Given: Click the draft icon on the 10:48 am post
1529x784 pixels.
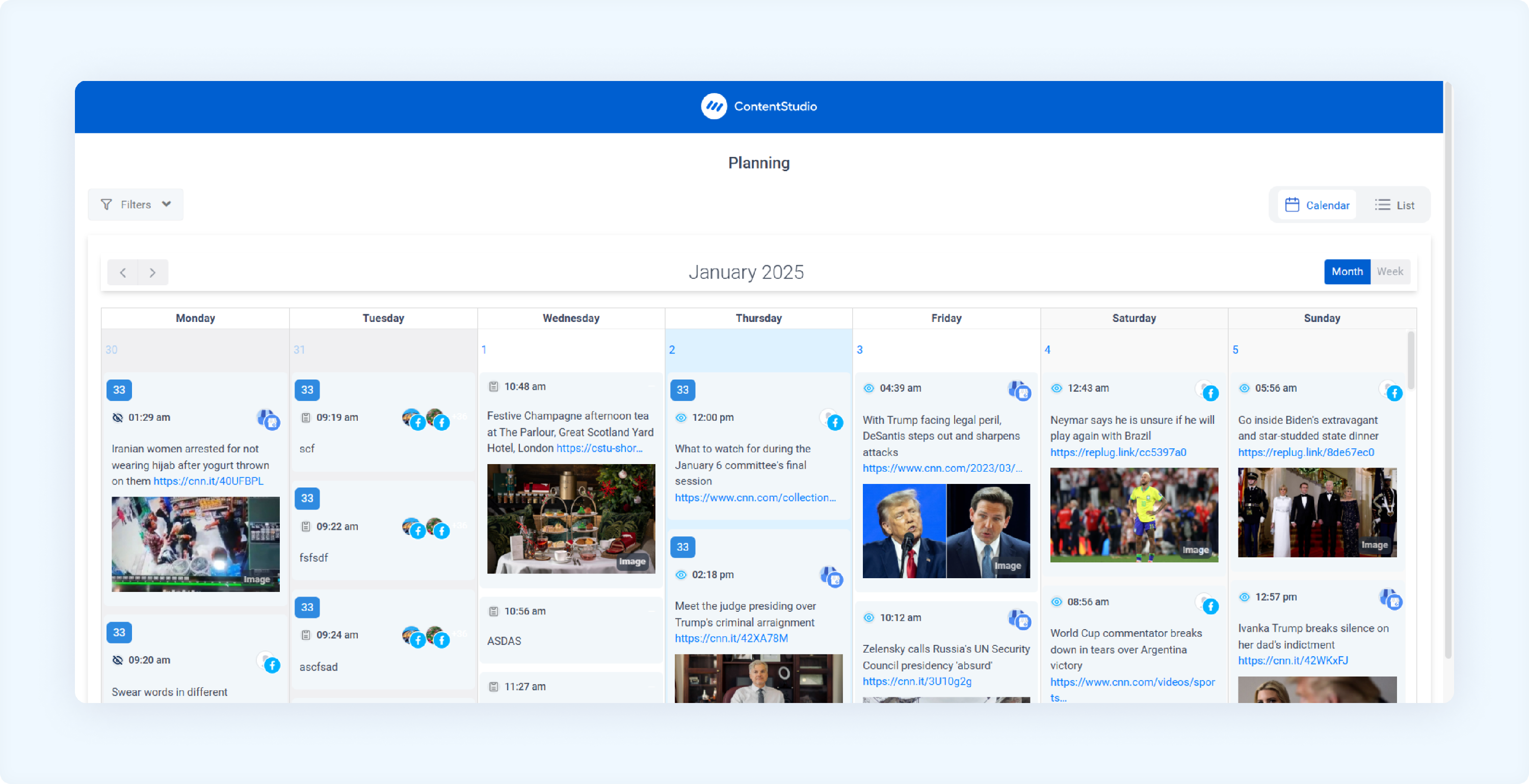Looking at the screenshot, I should point(493,386).
